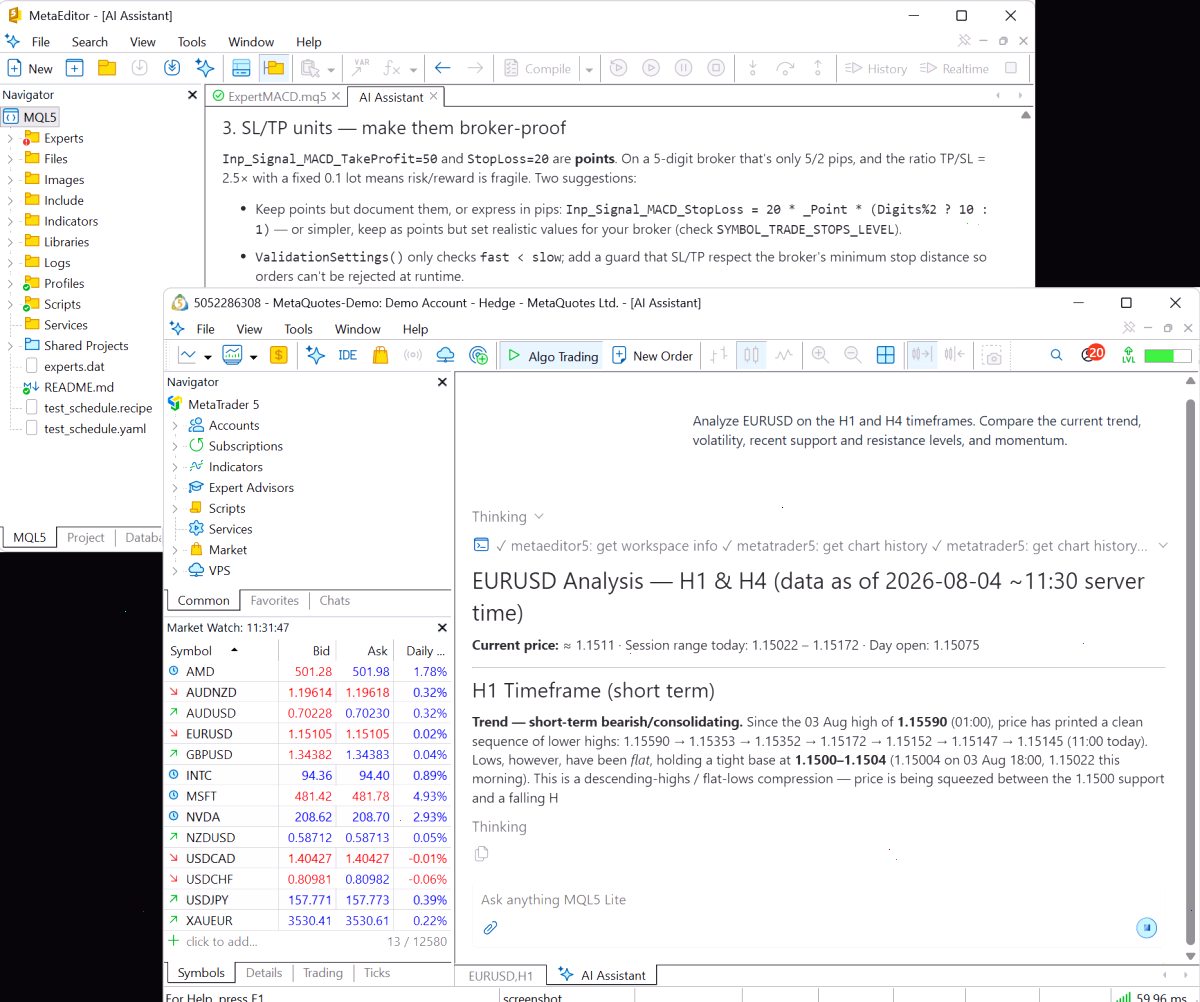Open the IDE button in MetaTrader toolbar
The height and width of the screenshot is (1002, 1200).
click(x=348, y=355)
